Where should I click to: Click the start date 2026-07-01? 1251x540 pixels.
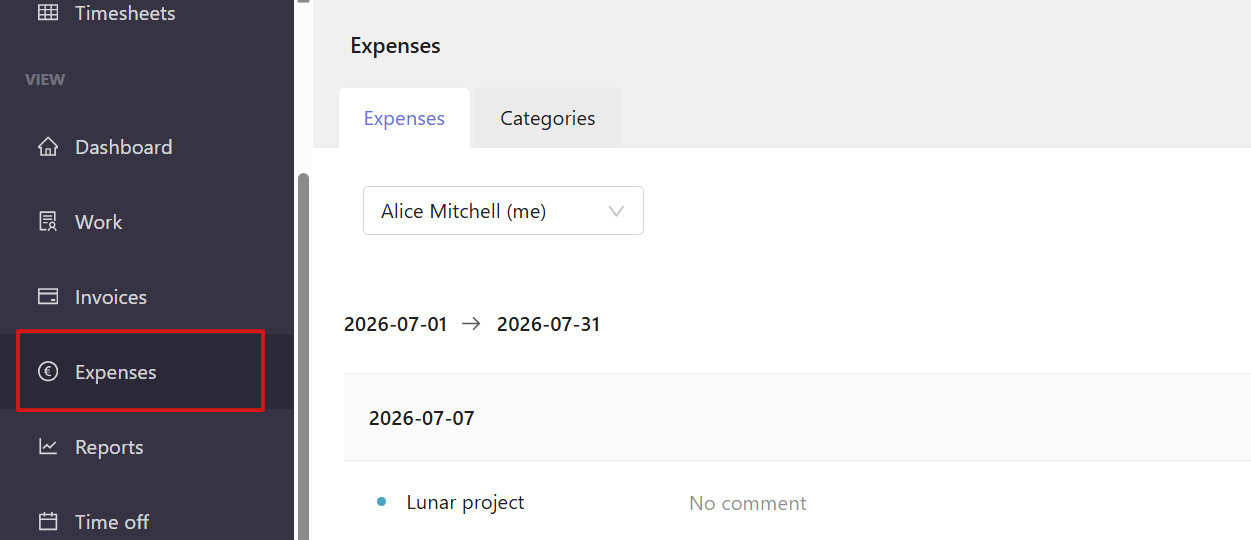tap(395, 324)
